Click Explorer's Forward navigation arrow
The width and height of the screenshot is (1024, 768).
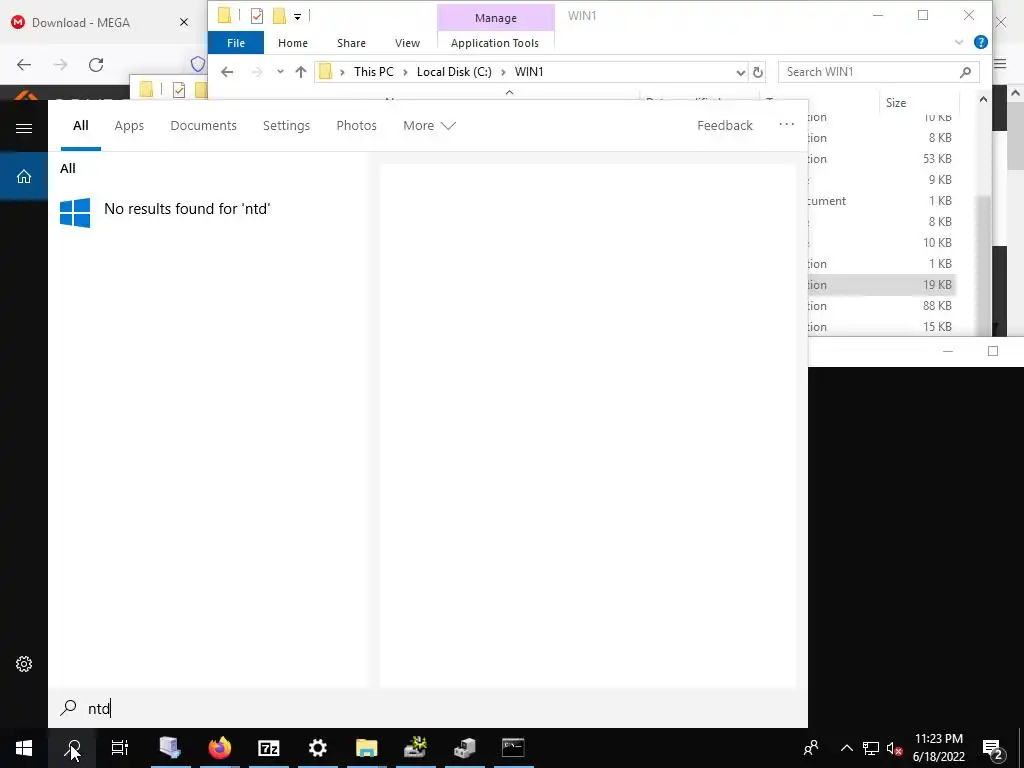[257, 72]
